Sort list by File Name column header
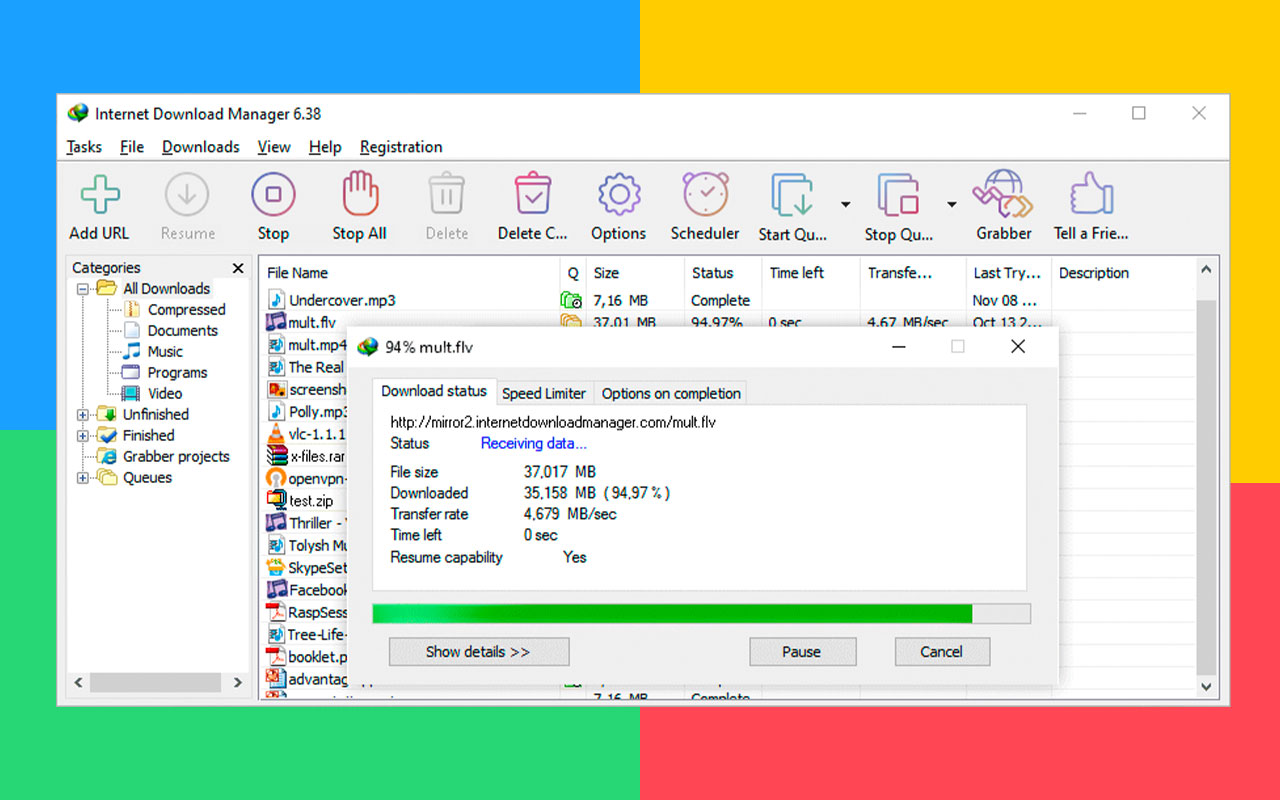1280x800 pixels. [x=409, y=273]
